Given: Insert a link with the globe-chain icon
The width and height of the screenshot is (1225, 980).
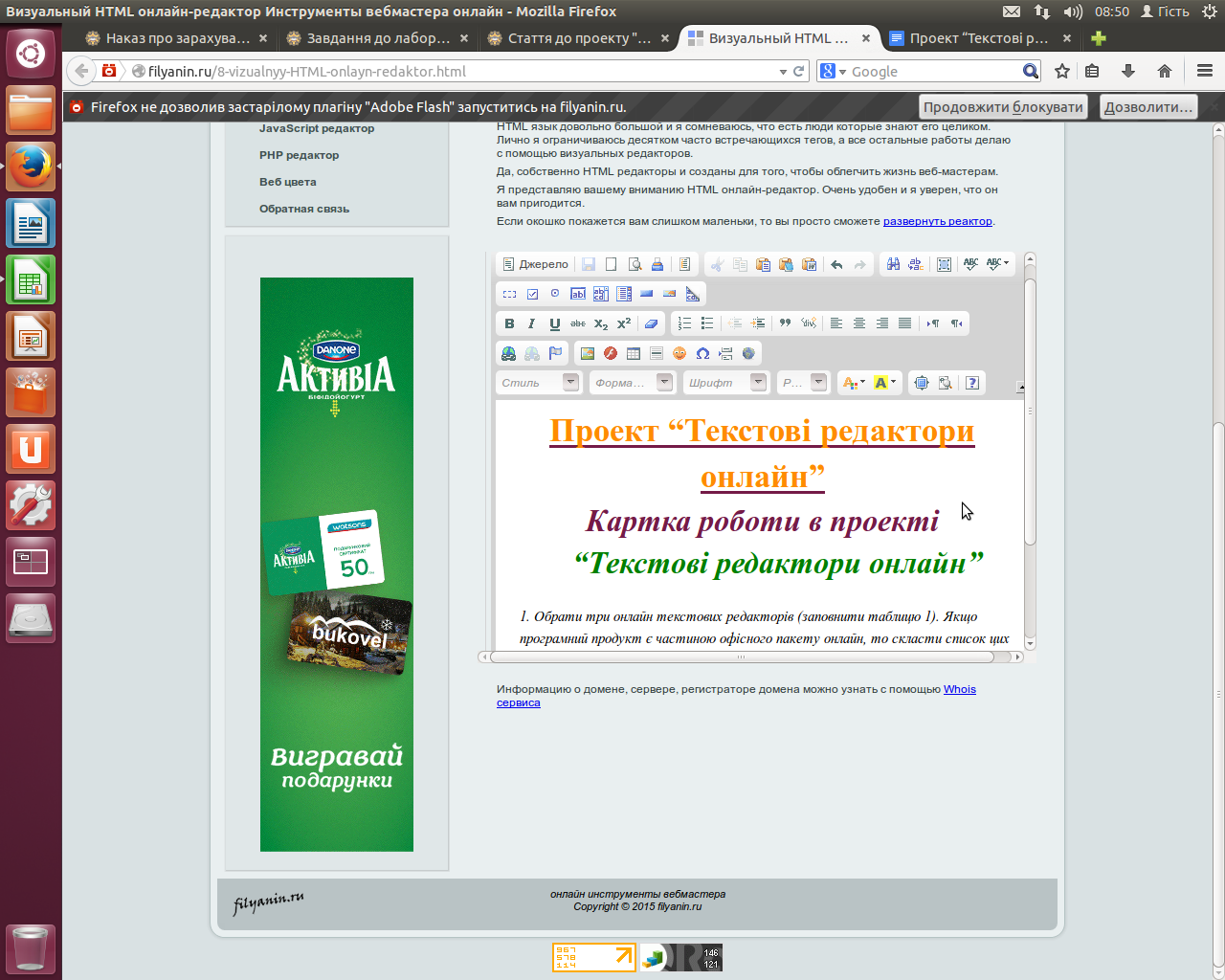Looking at the screenshot, I should [509, 353].
